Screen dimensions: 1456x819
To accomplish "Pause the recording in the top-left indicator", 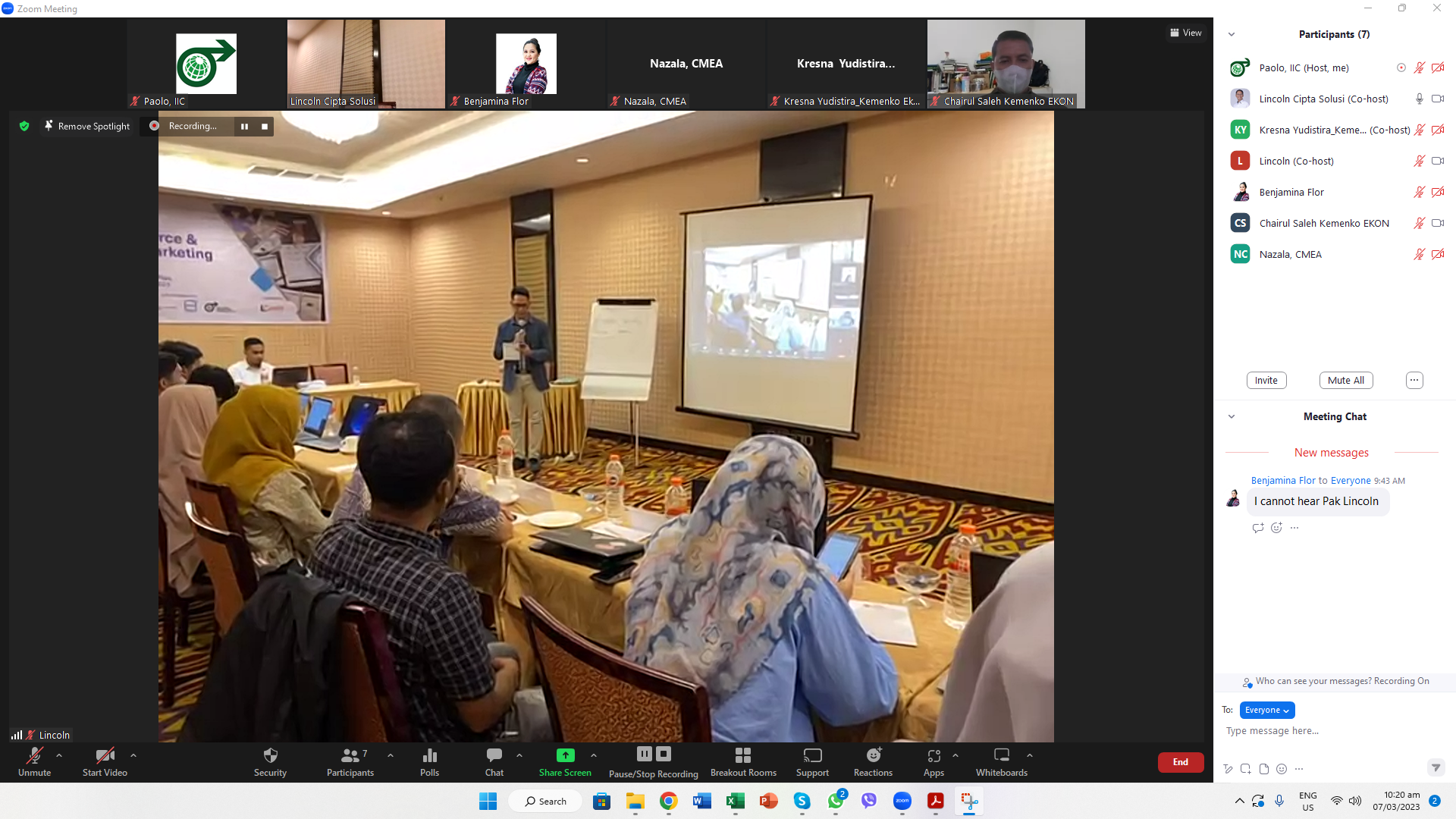I will [244, 127].
